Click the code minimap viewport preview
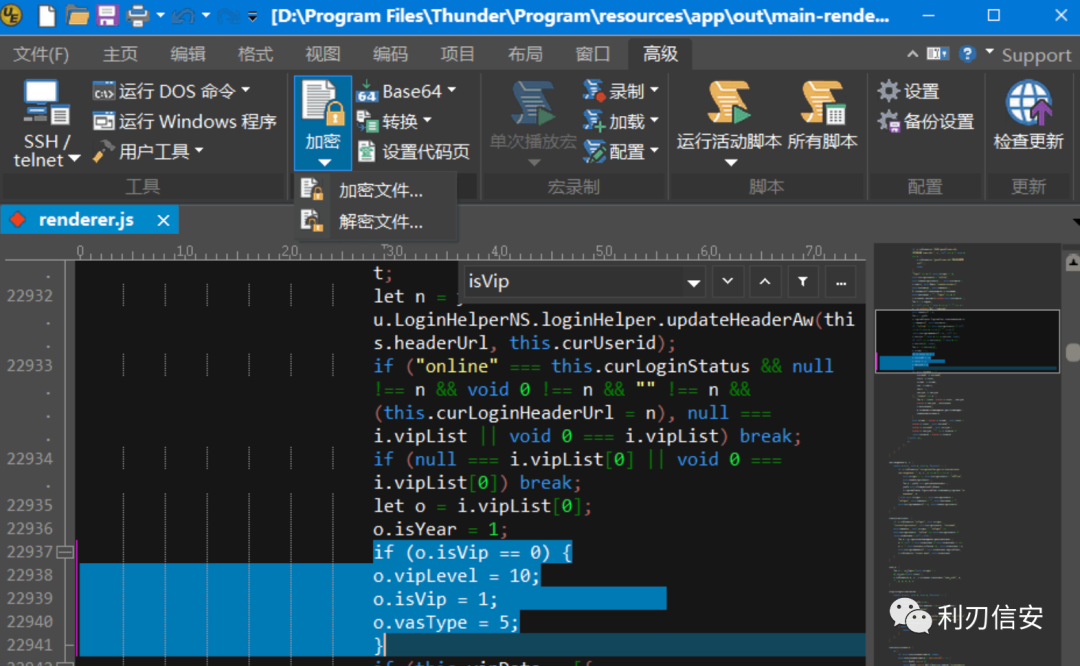The height and width of the screenshot is (666, 1080). click(x=967, y=341)
